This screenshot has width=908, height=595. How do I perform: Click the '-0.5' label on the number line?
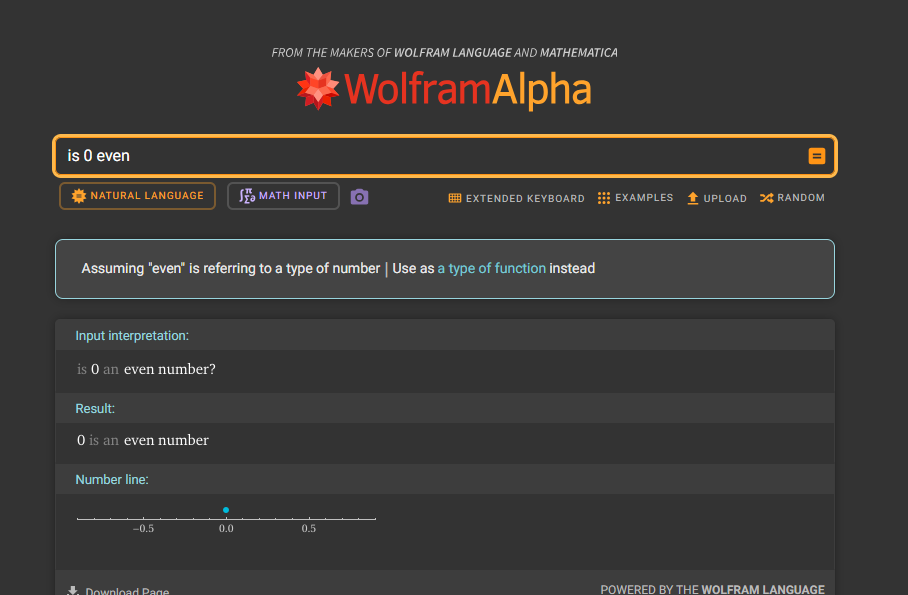tap(143, 528)
